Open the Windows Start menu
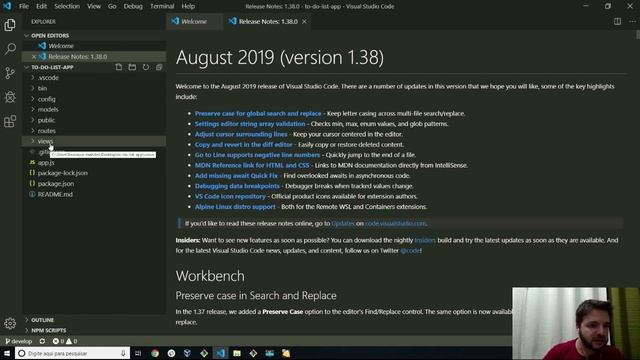The width and height of the screenshot is (640, 360). point(7,353)
